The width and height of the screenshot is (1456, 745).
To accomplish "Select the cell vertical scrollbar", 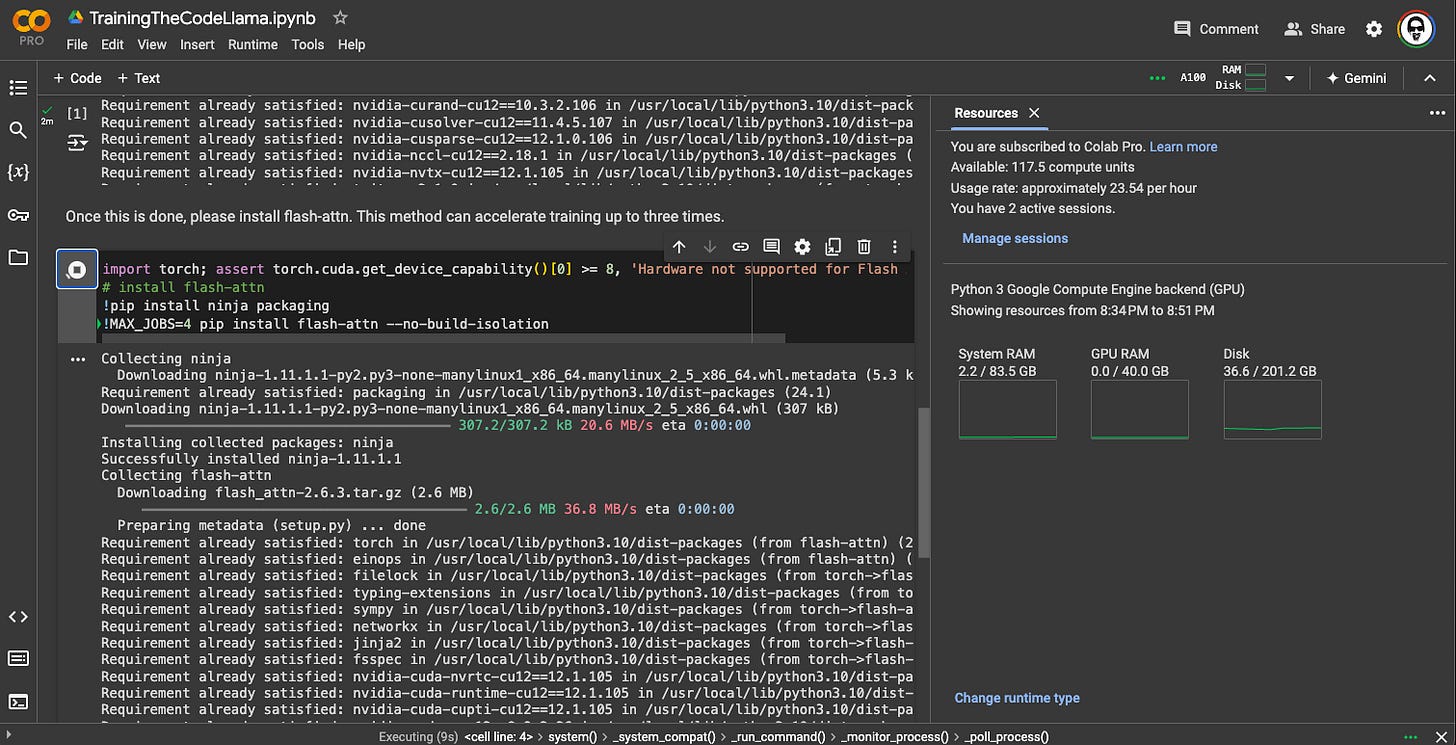I will pos(924,483).
